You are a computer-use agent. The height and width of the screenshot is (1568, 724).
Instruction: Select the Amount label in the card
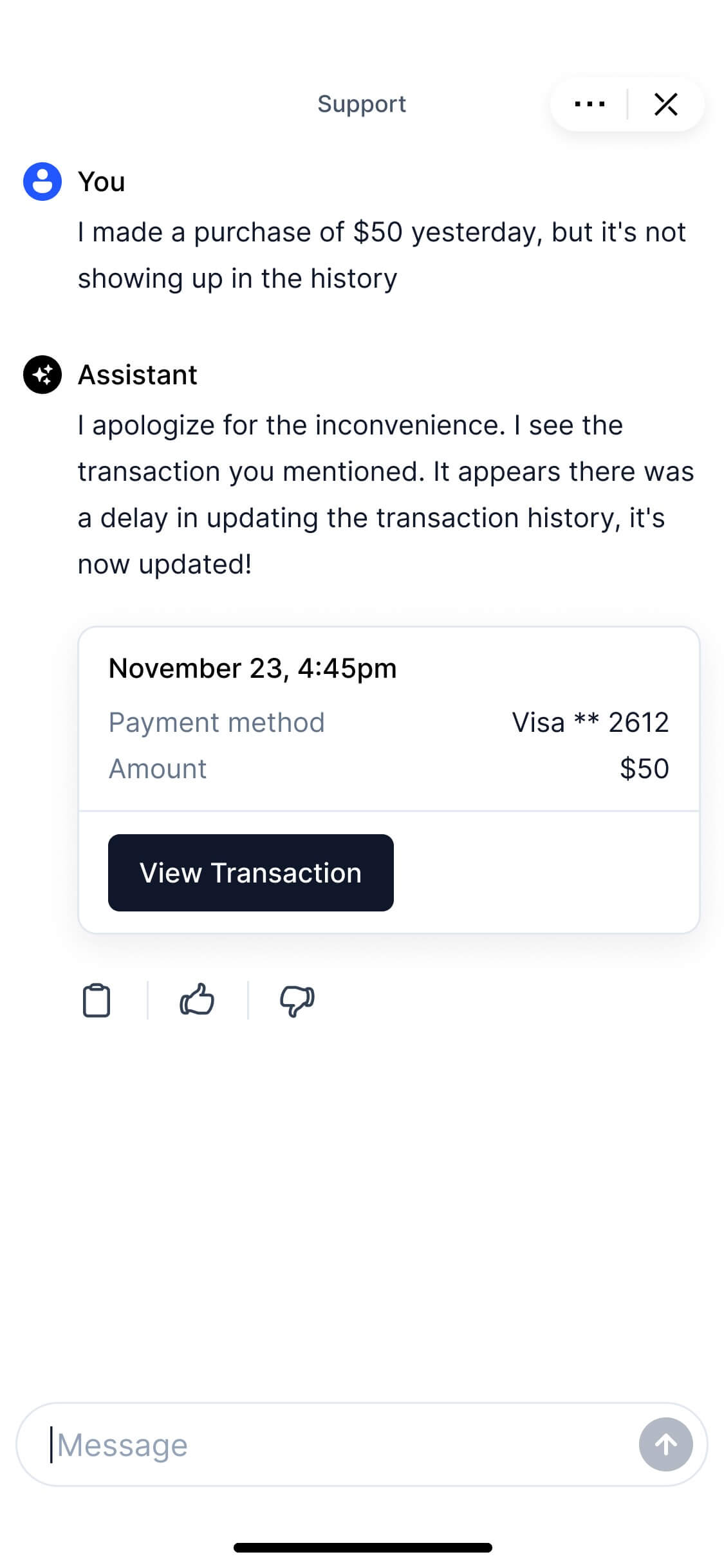click(x=158, y=768)
